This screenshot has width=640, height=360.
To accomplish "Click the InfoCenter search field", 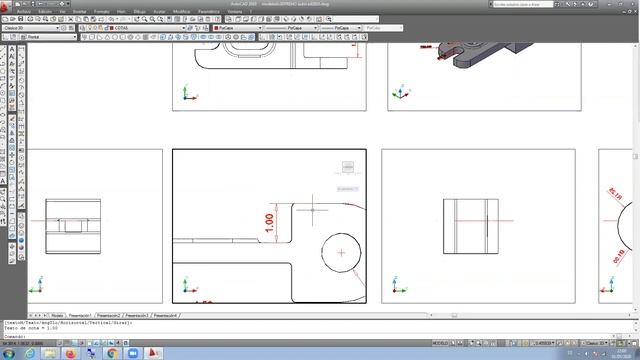I will (x=523, y=4).
